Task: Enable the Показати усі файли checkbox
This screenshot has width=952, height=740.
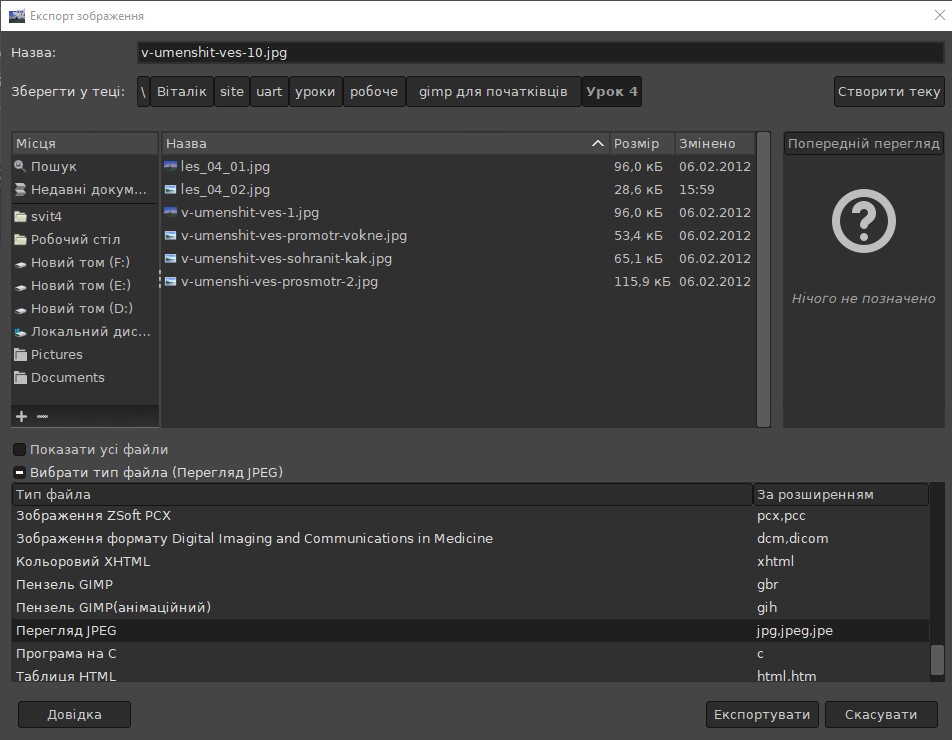Action: tap(19, 449)
